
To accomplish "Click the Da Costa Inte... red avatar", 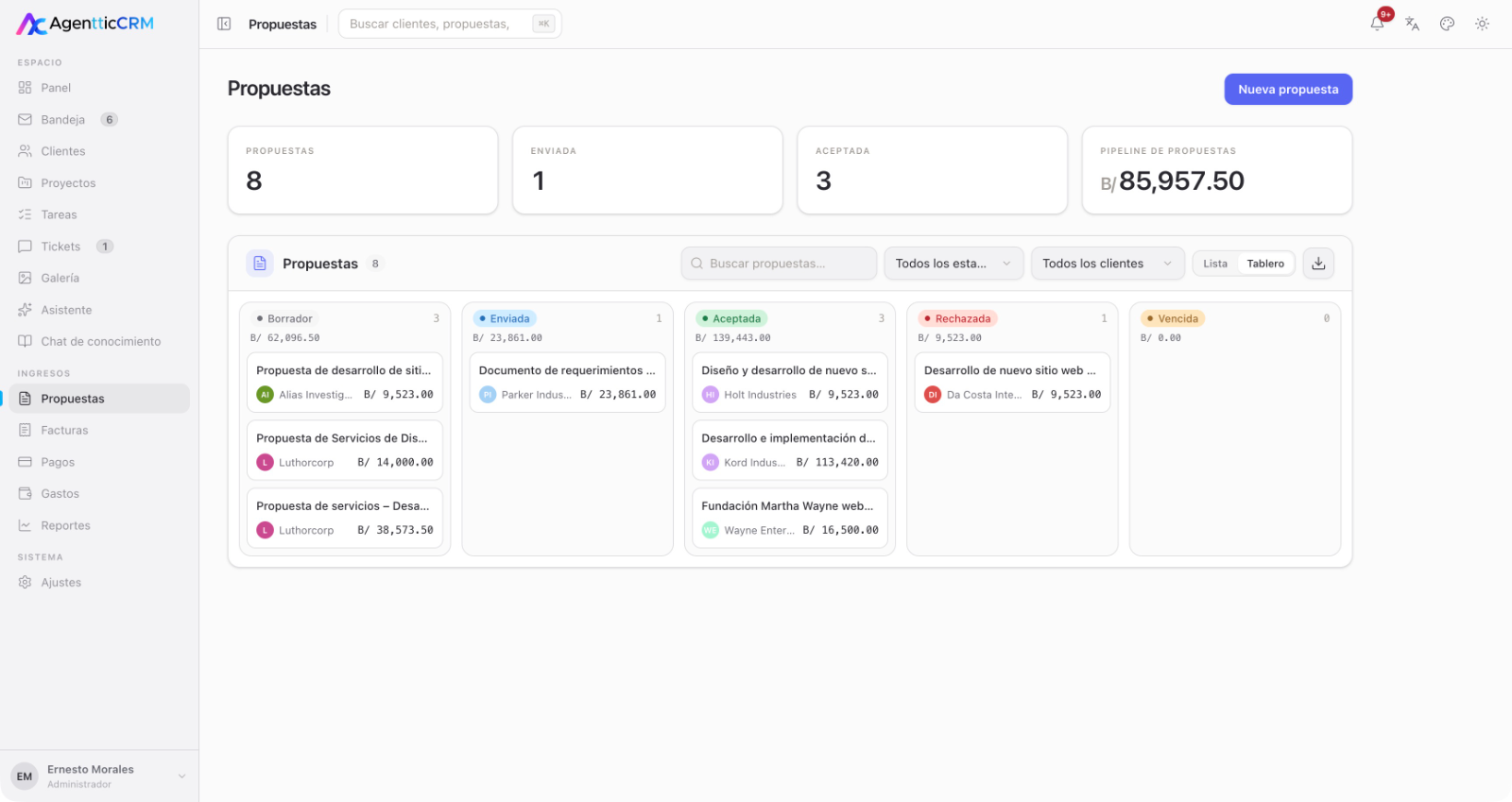I will click(933, 395).
